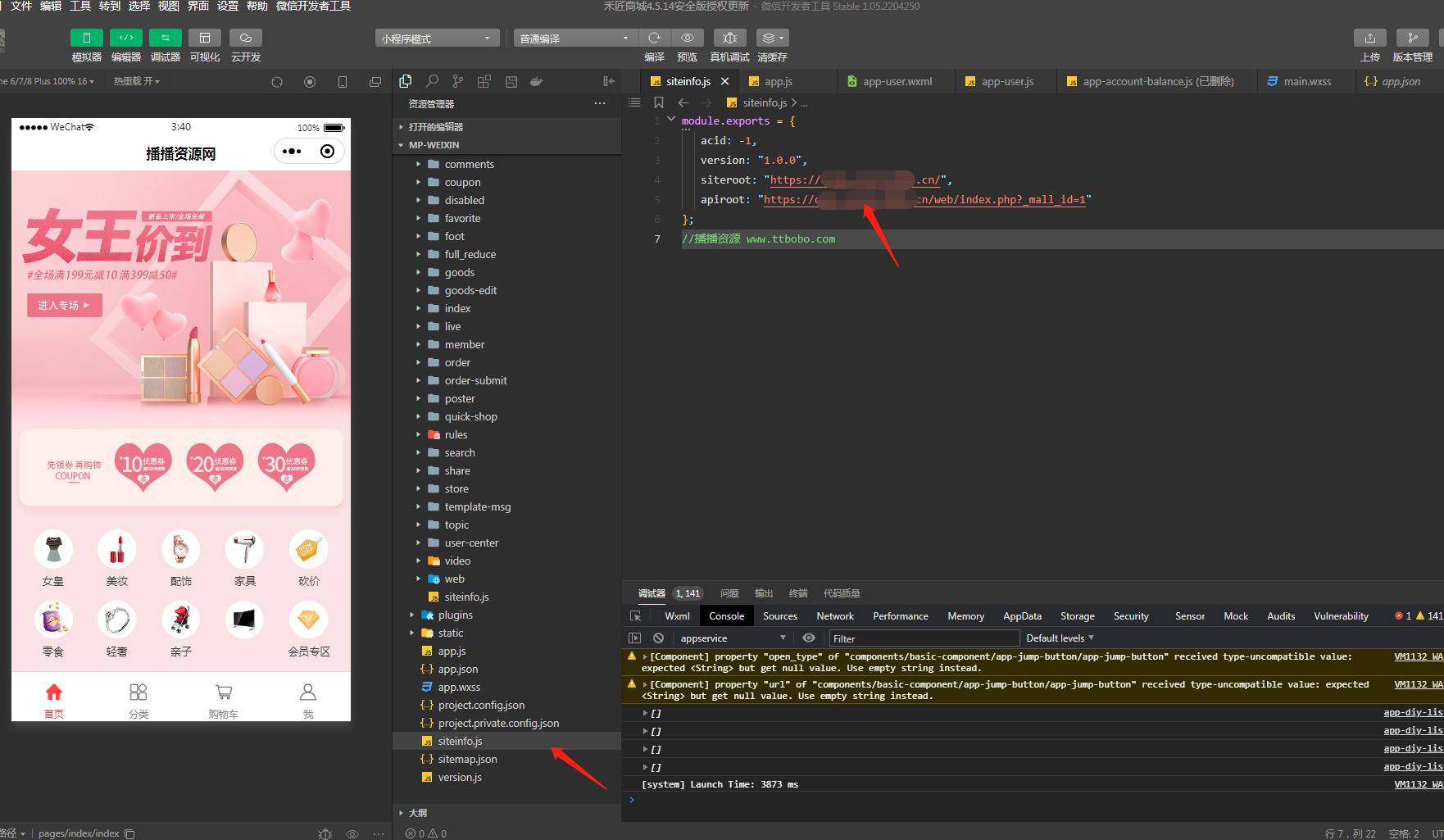
Task: Open the extensions grid icon
Action: pos(484,81)
